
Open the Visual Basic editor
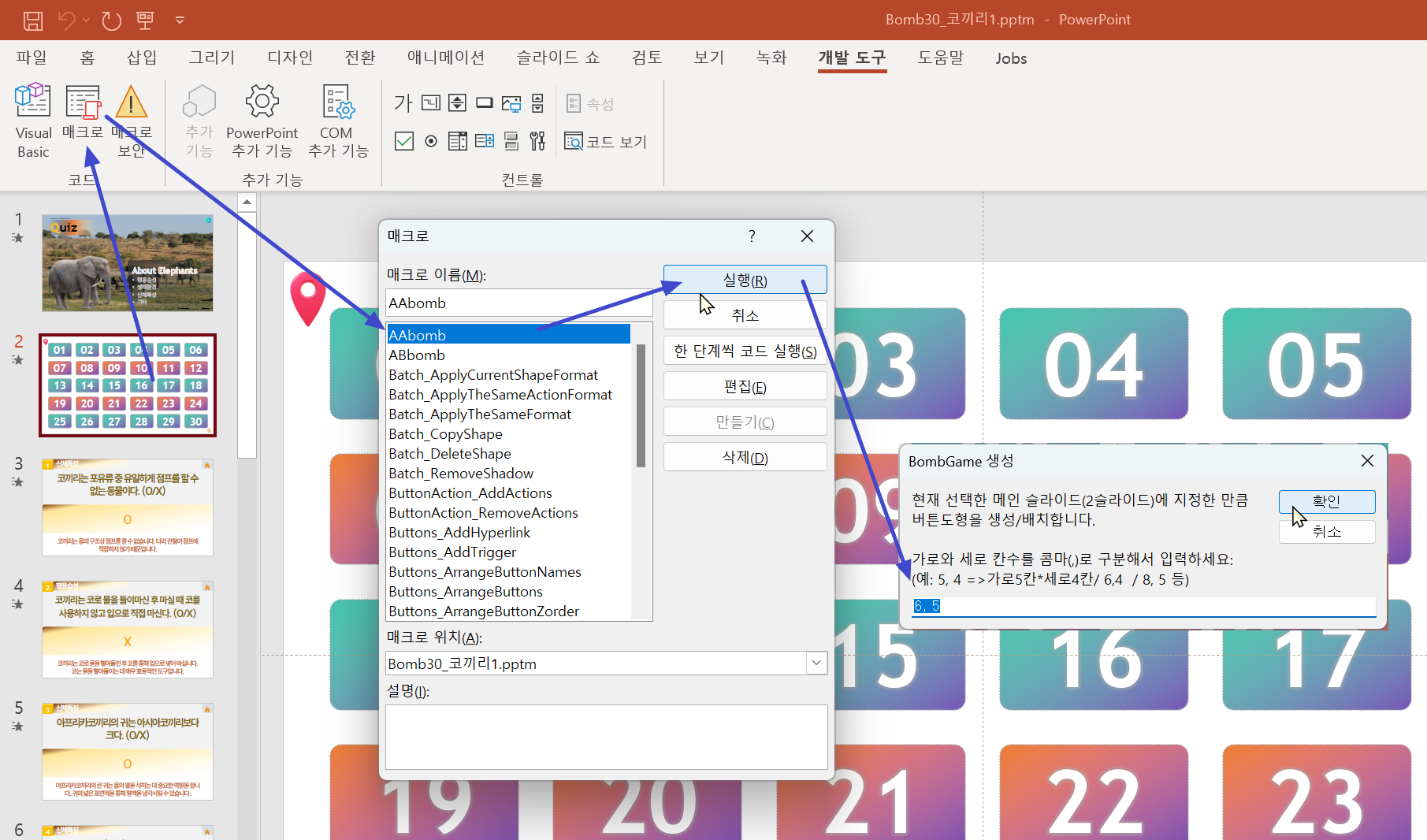pyautogui.click(x=33, y=121)
